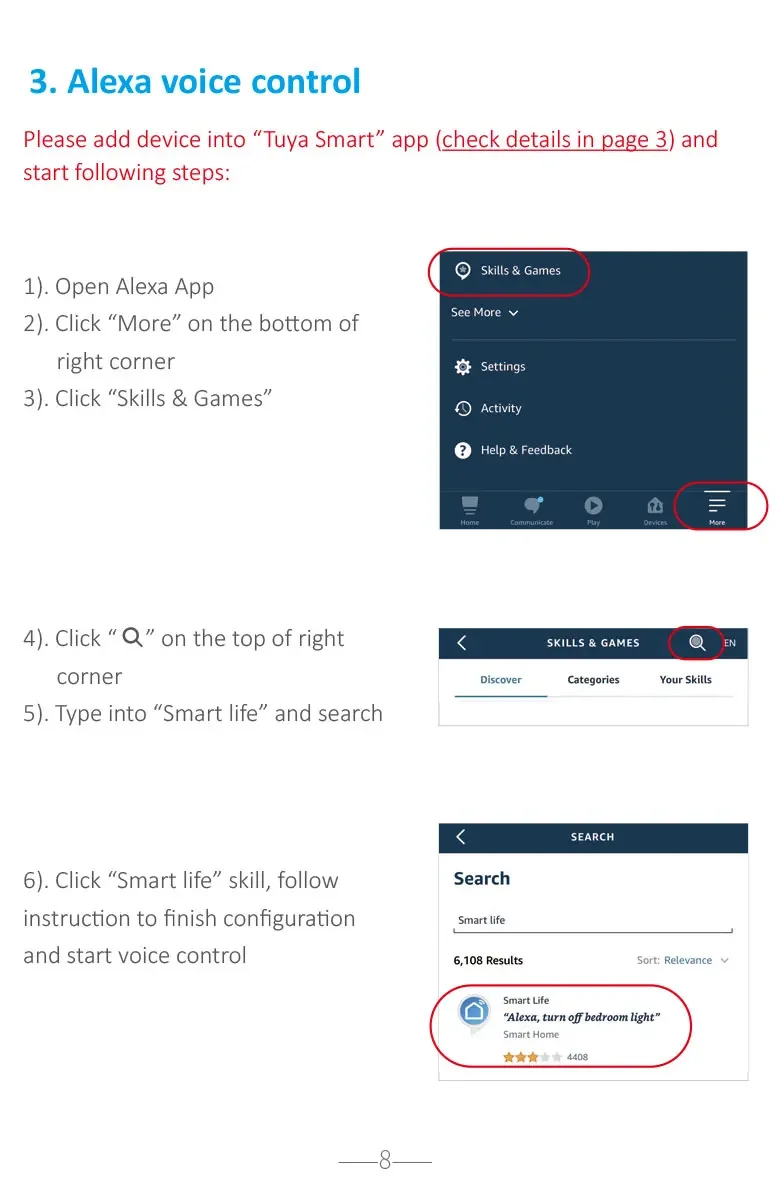Tap the Devices house icon
Image resolution: width=782 pixels, height=1181 pixels.
point(655,509)
